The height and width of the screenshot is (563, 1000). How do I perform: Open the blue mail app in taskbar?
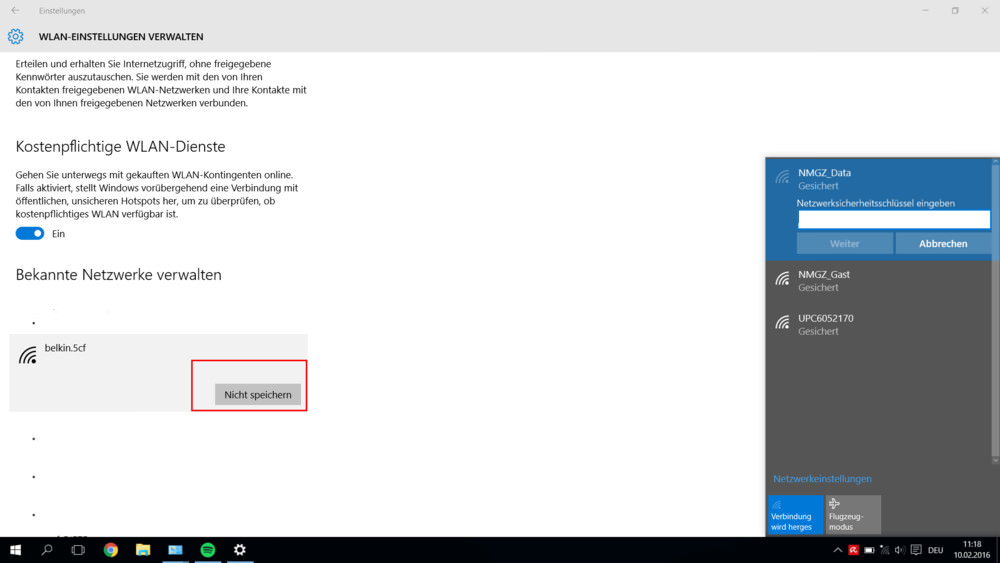(x=175, y=550)
